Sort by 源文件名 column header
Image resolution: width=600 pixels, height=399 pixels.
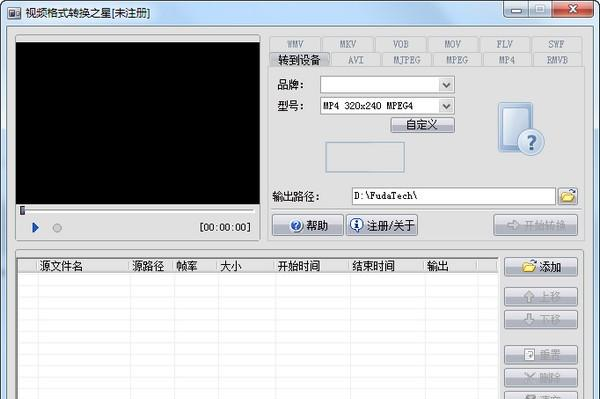[x=83, y=266]
